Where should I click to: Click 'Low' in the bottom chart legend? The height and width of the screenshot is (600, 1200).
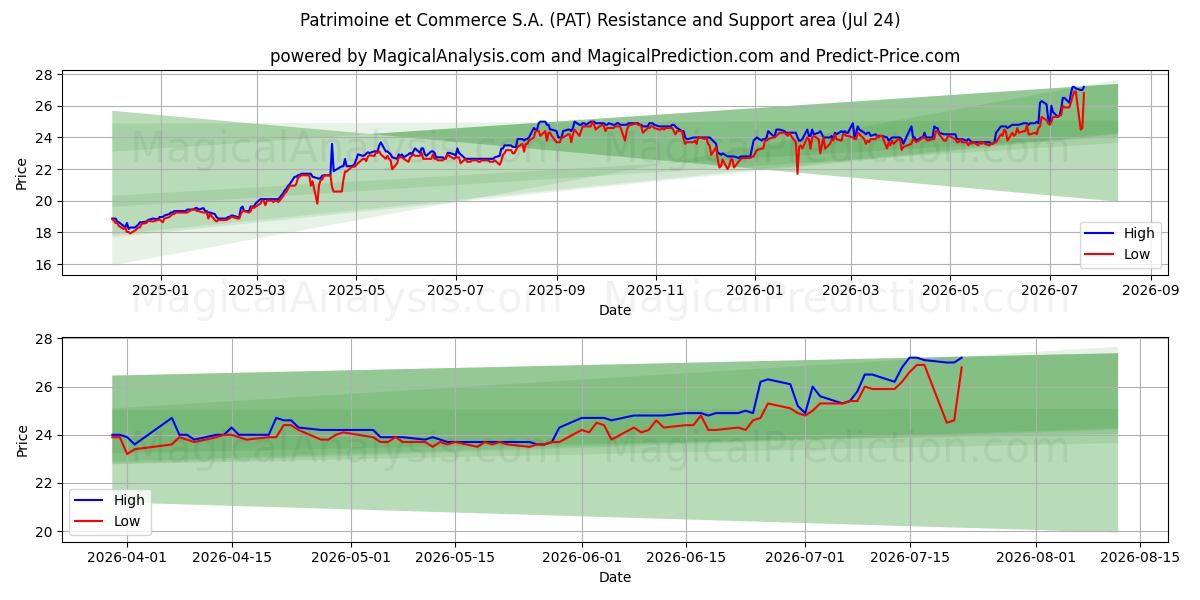(127, 521)
